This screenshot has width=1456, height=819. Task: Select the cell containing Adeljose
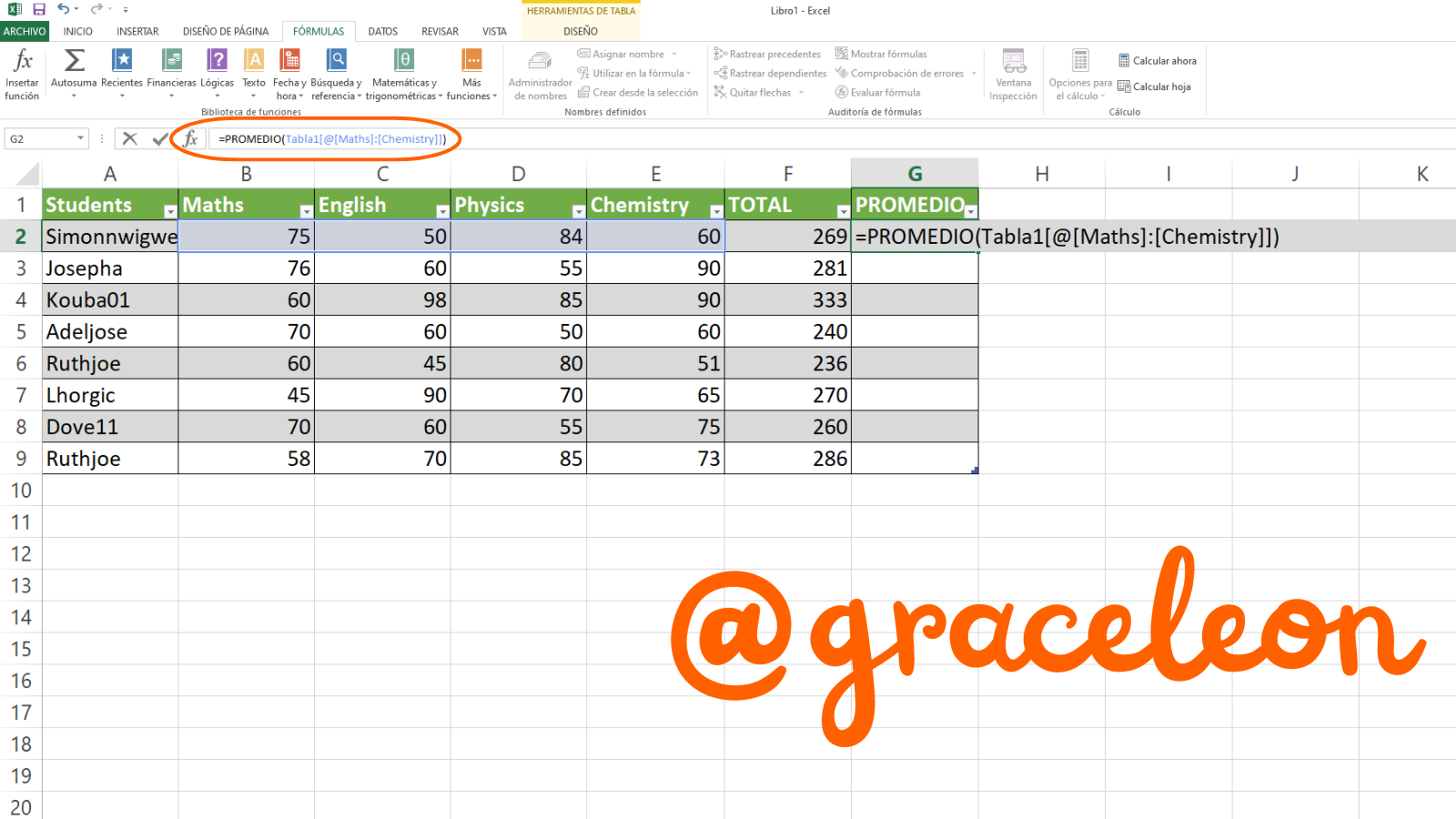tap(110, 332)
